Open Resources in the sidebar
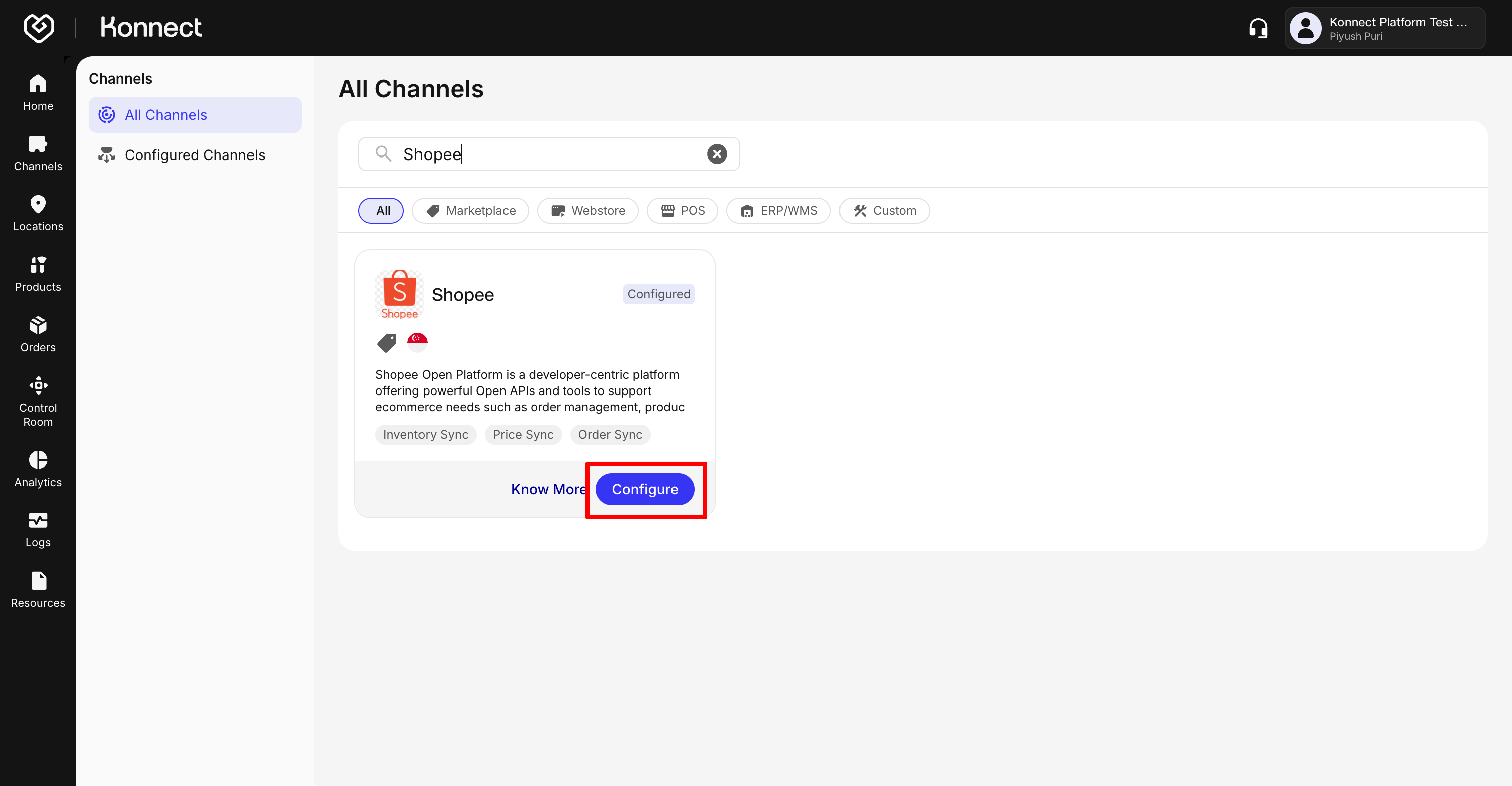The height and width of the screenshot is (786, 1512). point(38,590)
